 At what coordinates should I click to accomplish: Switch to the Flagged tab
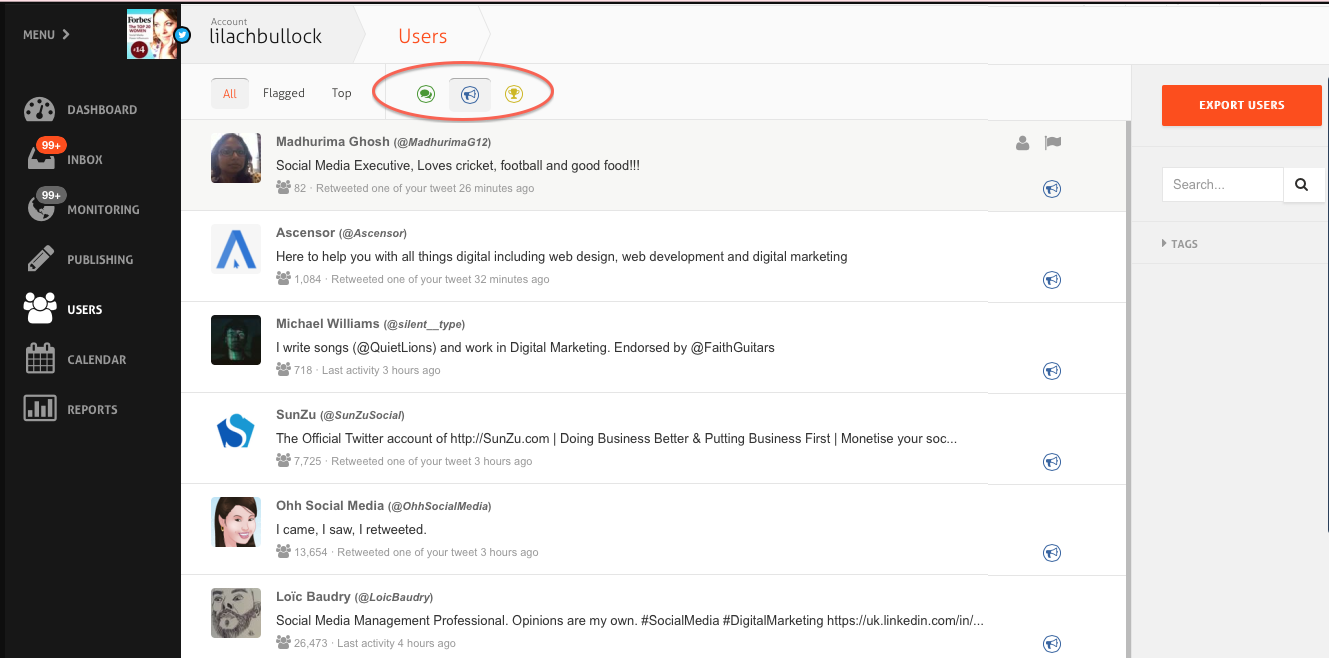coord(284,93)
